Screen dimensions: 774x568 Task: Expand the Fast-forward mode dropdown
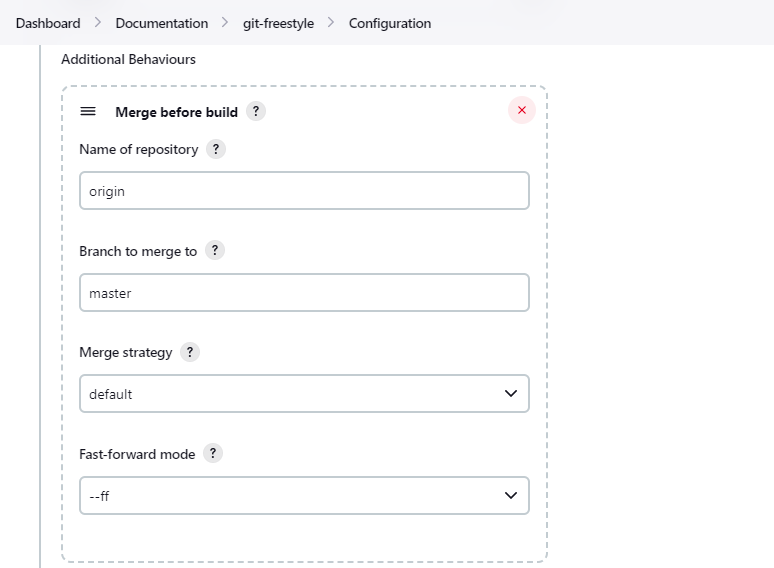[x=304, y=495]
